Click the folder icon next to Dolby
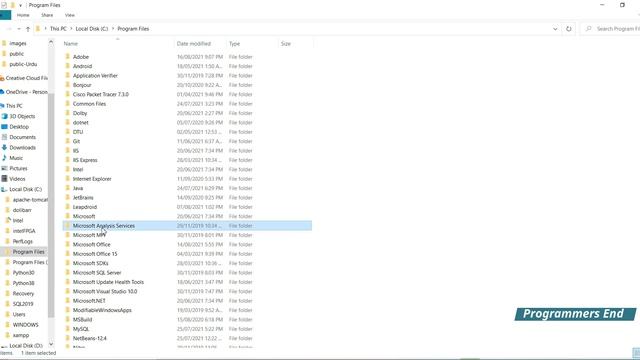 pyautogui.click(x=68, y=113)
